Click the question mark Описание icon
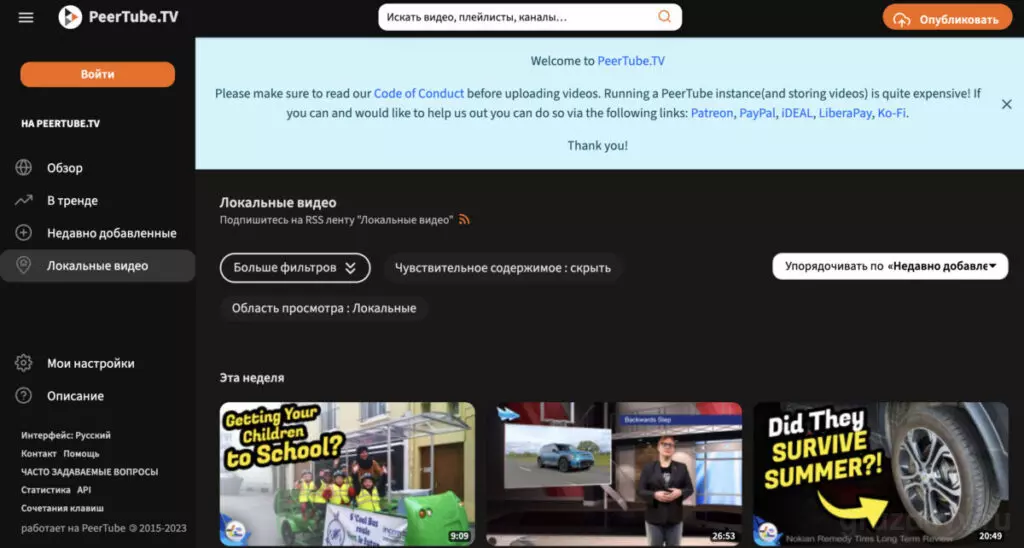The height and width of the screenshot is (548, 1024). pos(24,396)
